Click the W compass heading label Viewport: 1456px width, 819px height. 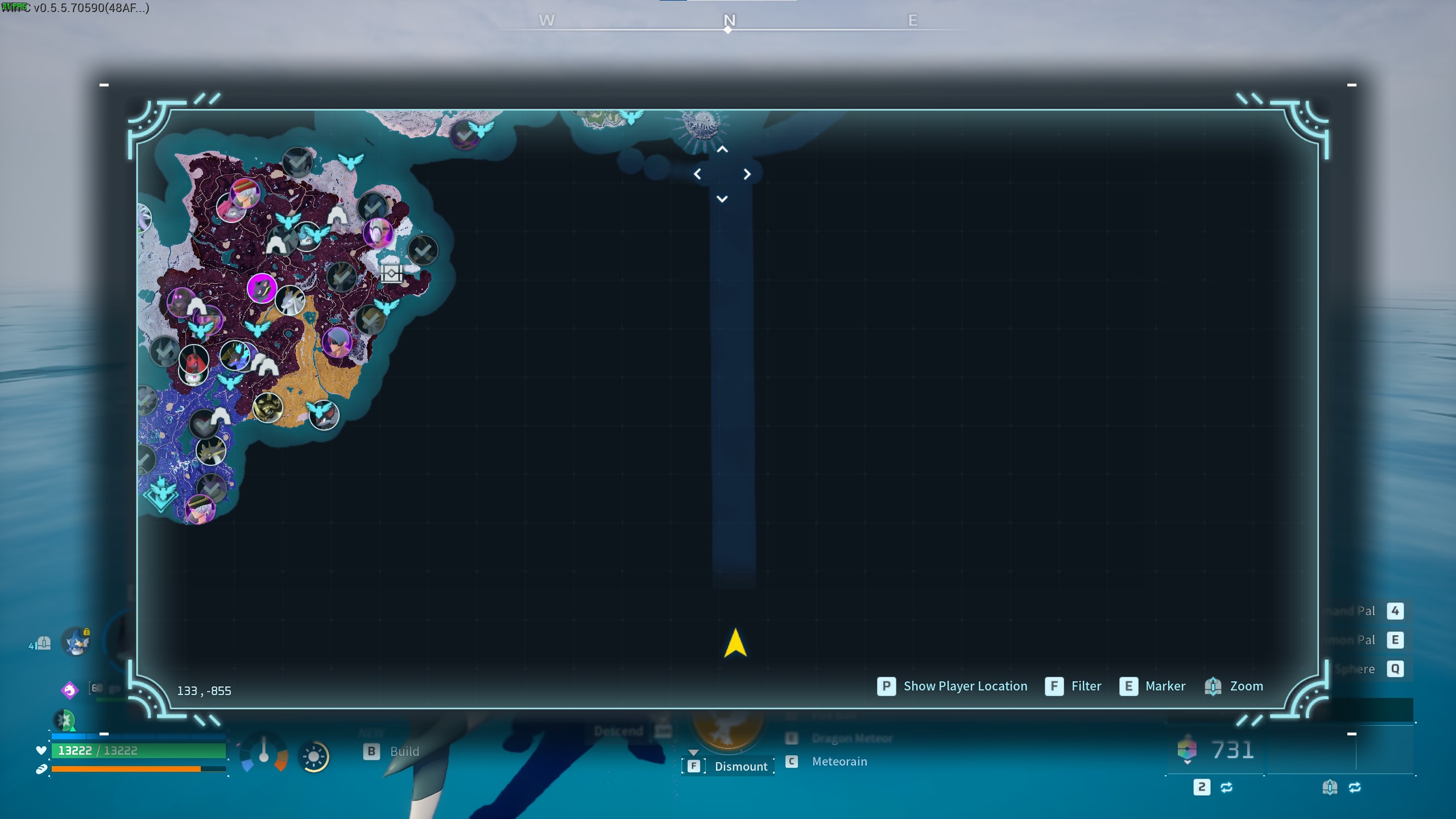pos(547,20)
